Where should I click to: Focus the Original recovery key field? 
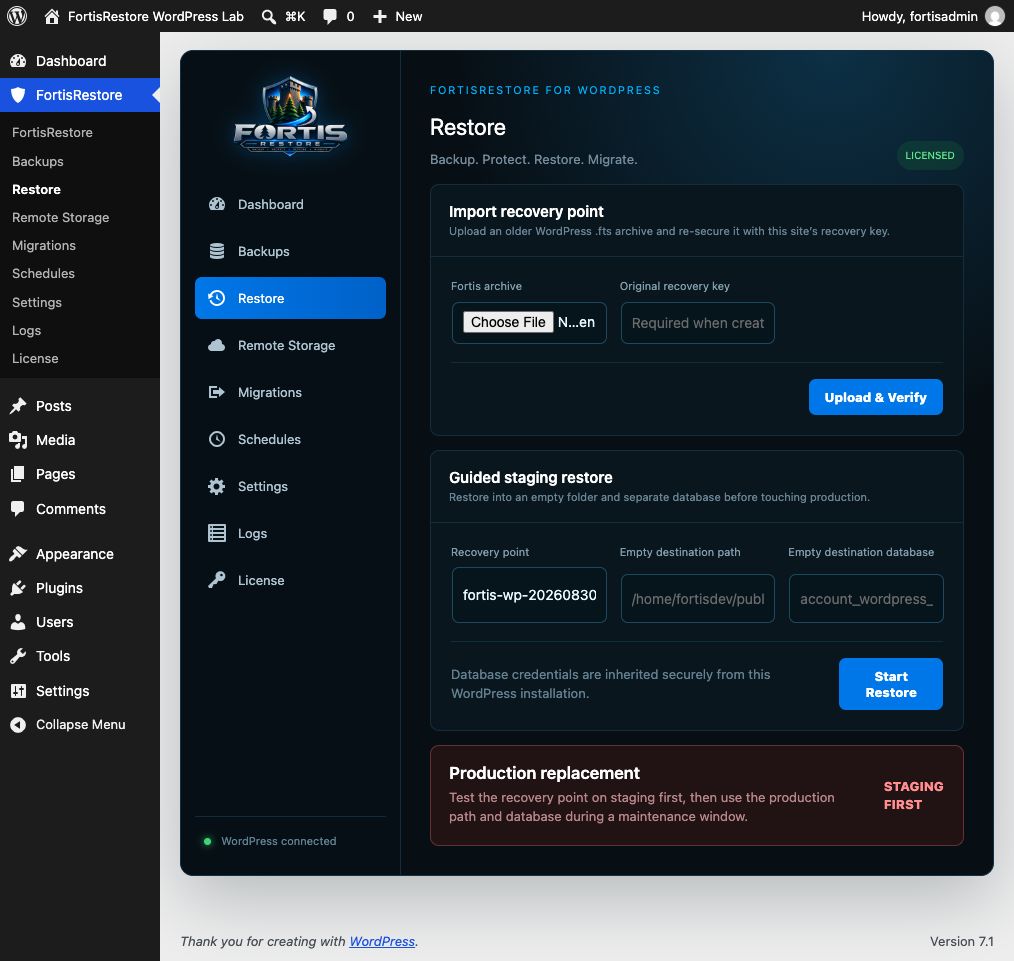click(x=697, y=323)
